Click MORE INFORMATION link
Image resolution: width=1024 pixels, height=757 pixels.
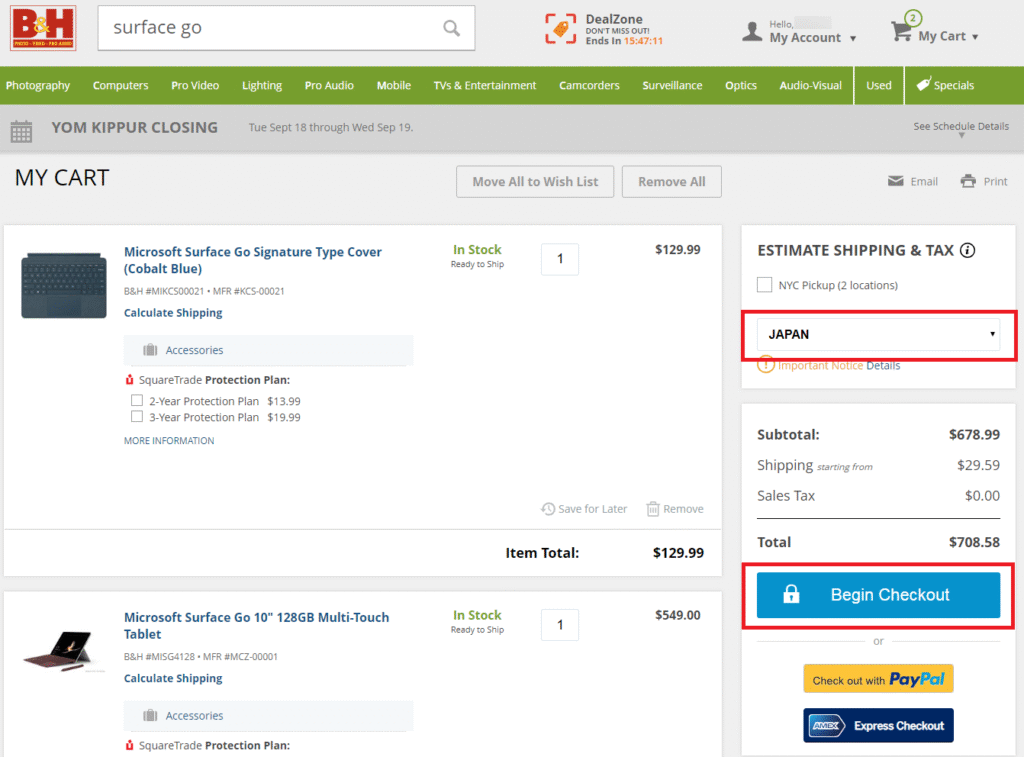[x=169, y=441]
